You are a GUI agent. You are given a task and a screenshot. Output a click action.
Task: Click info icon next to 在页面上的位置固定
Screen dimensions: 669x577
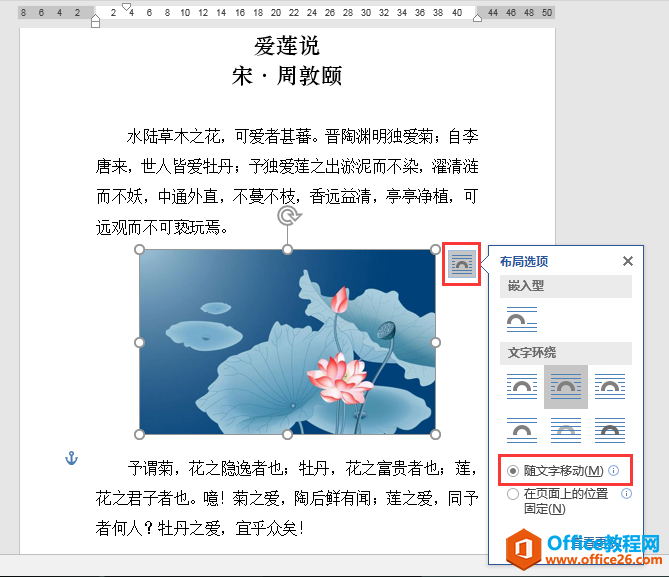point(626,494)
